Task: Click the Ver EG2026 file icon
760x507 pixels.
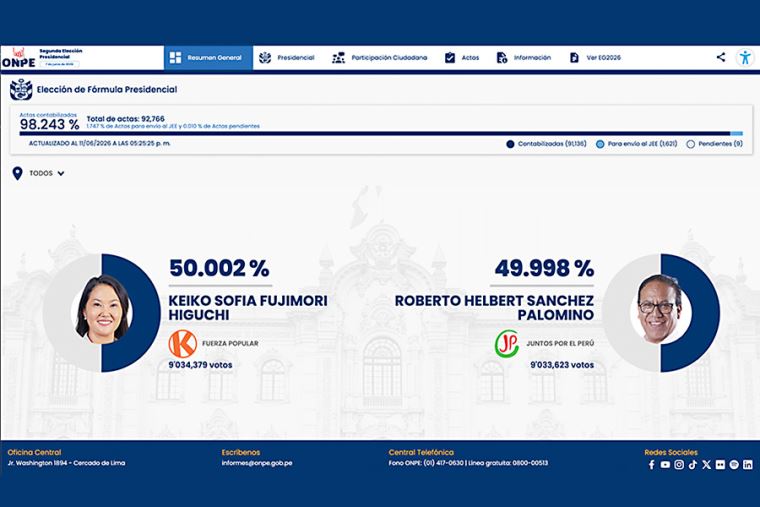Action: click(574, 58)
